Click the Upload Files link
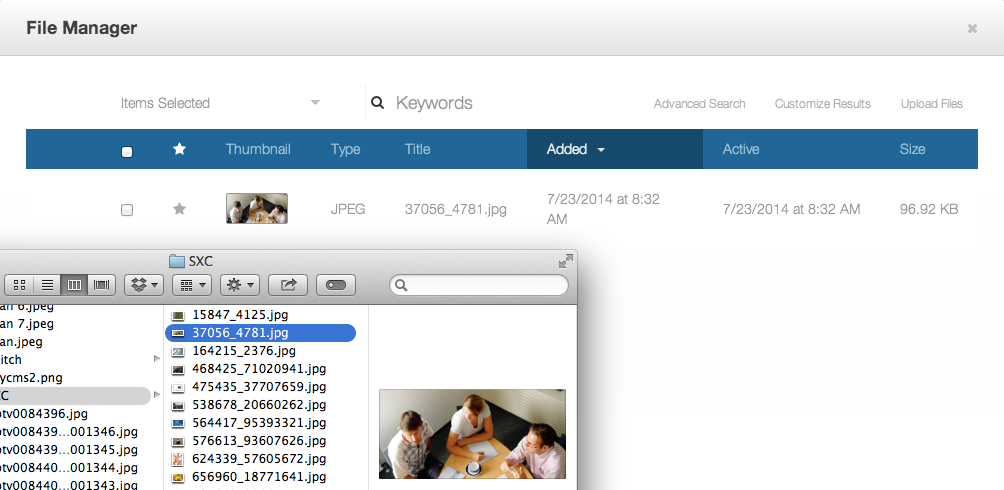This screenshot has height=490, width=1004. click(931, 104)
